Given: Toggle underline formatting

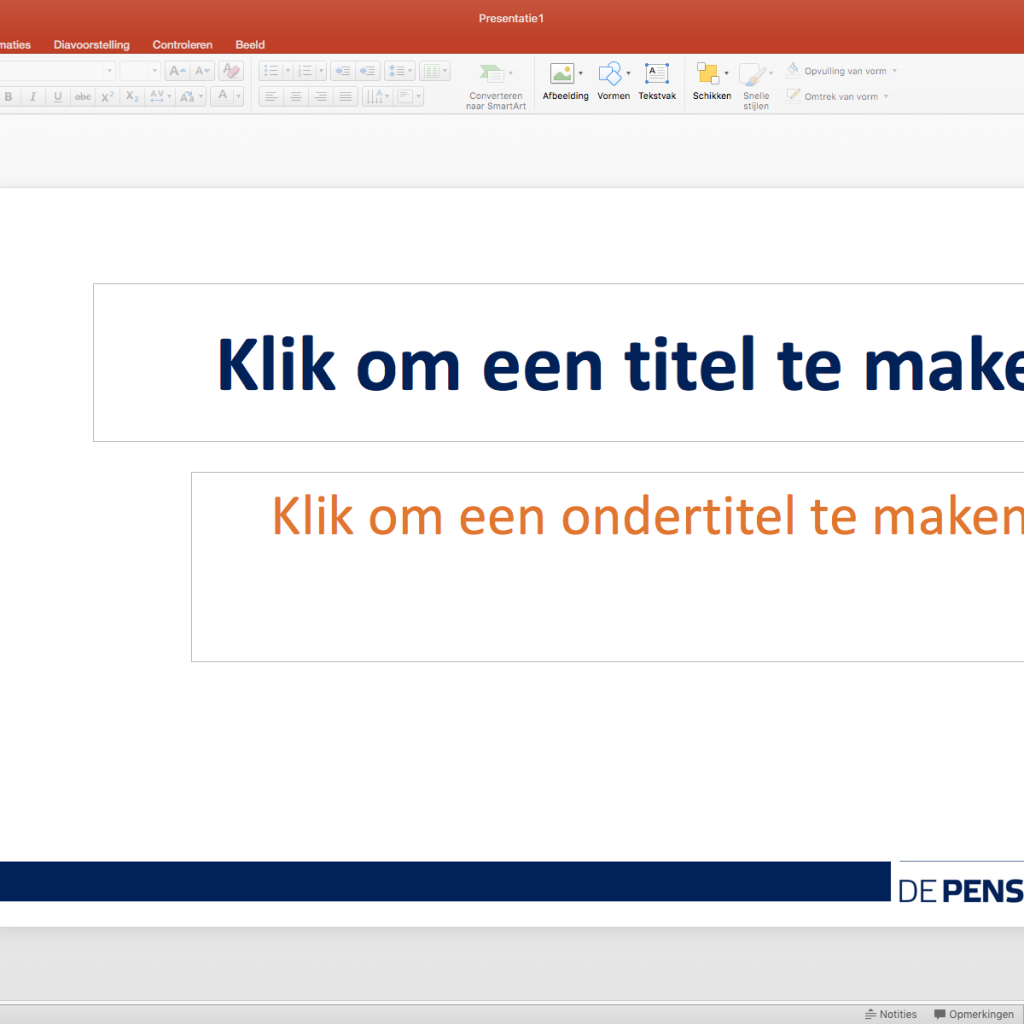Looking at the screenshot, I should pyautogui.click(x=58, y=97).
